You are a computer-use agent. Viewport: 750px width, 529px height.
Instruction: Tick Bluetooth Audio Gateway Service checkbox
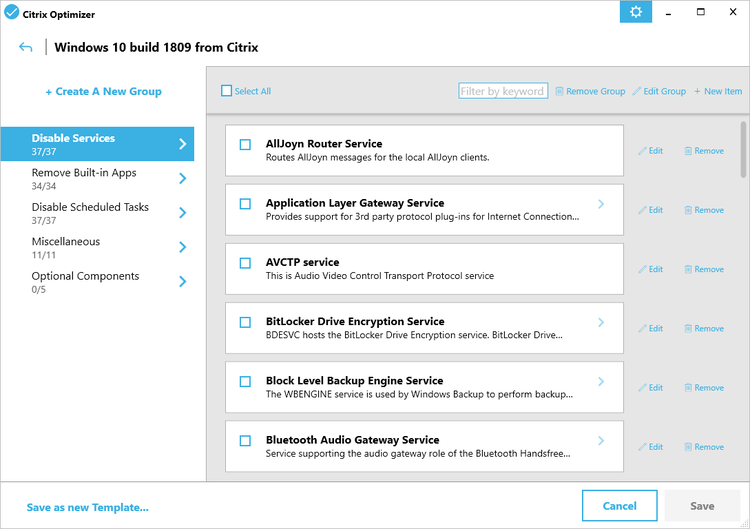(x=245, y=441)
